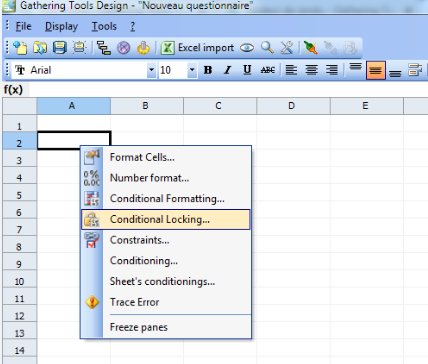Click the select-all corner of the grid
The width and height of the screenshot is (428, 364).
(20, 106)
